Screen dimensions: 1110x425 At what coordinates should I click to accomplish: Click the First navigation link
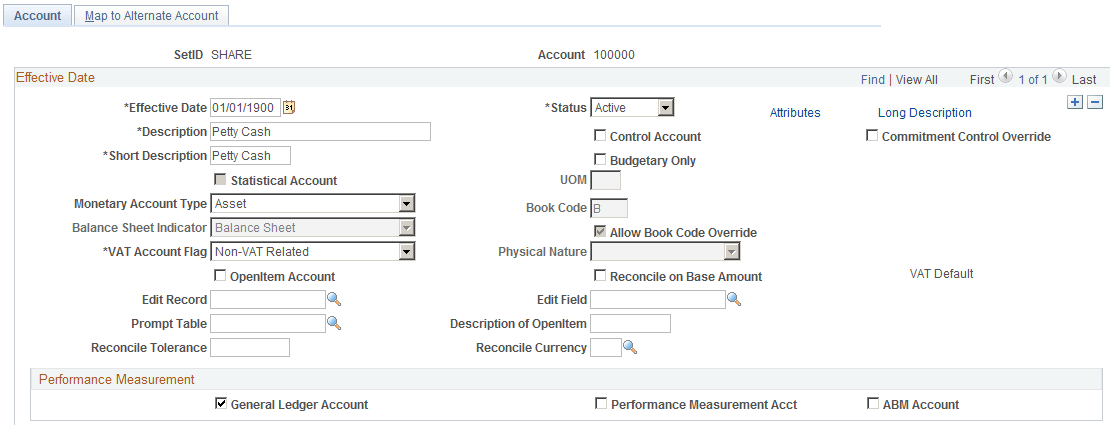(x=982, y=79)
